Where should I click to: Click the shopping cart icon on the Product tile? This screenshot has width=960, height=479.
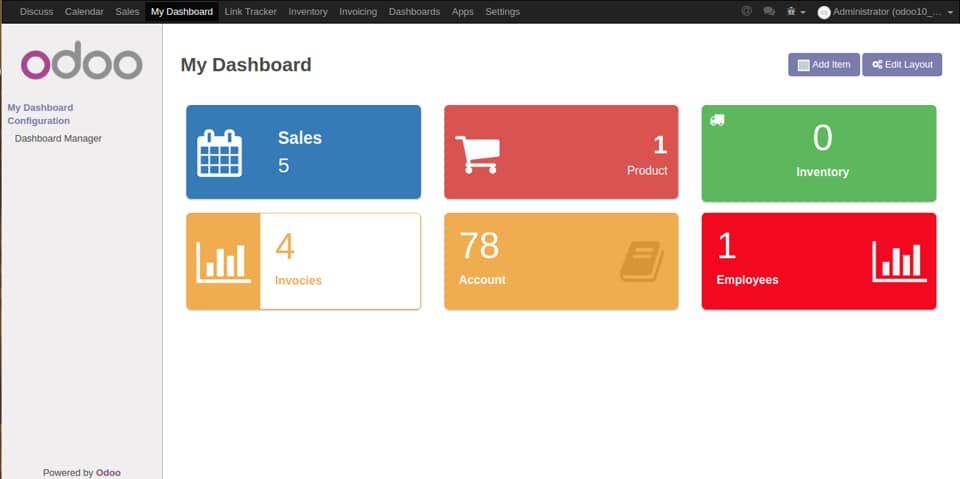478,154
